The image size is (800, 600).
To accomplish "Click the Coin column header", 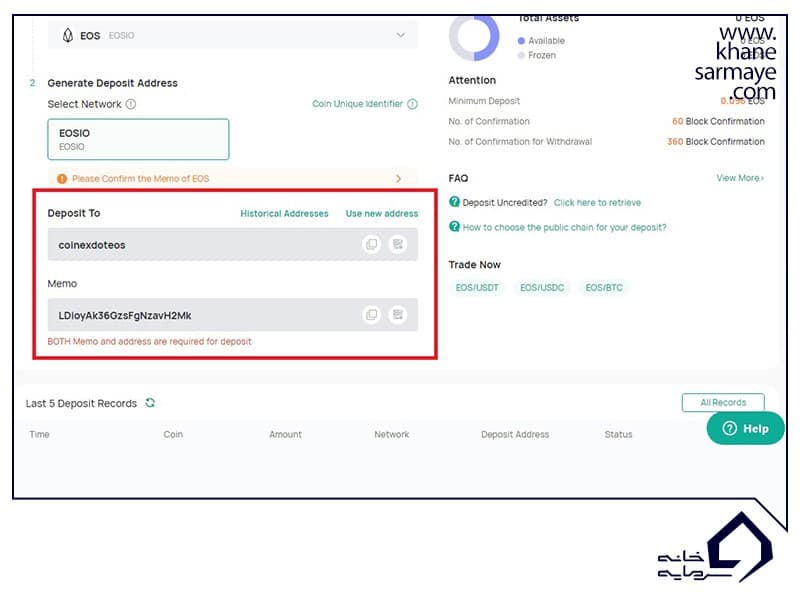I will click(x=173, y=434).
